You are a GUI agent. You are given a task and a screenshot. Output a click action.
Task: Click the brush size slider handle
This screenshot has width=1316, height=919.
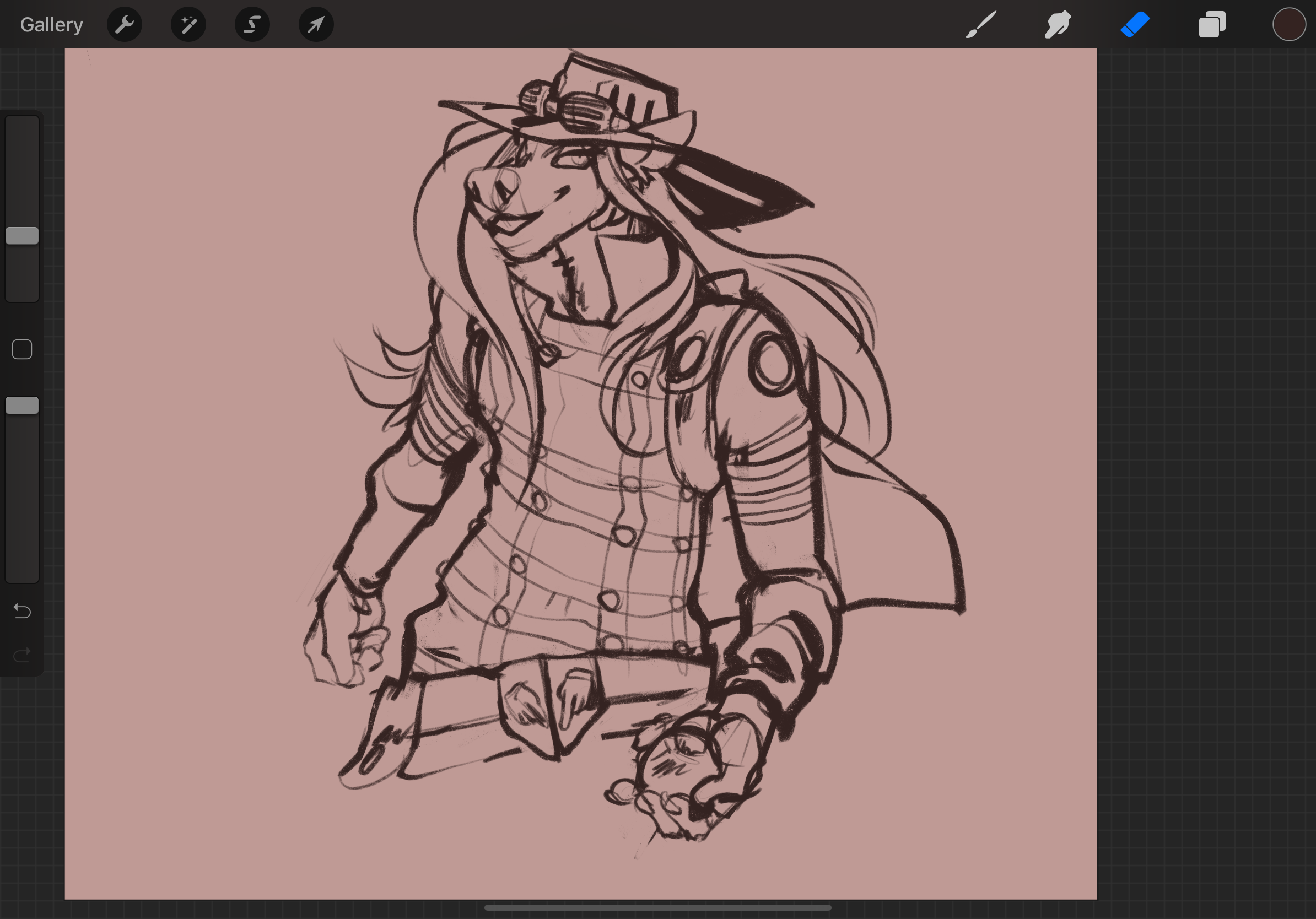click(x=22, y=235)
